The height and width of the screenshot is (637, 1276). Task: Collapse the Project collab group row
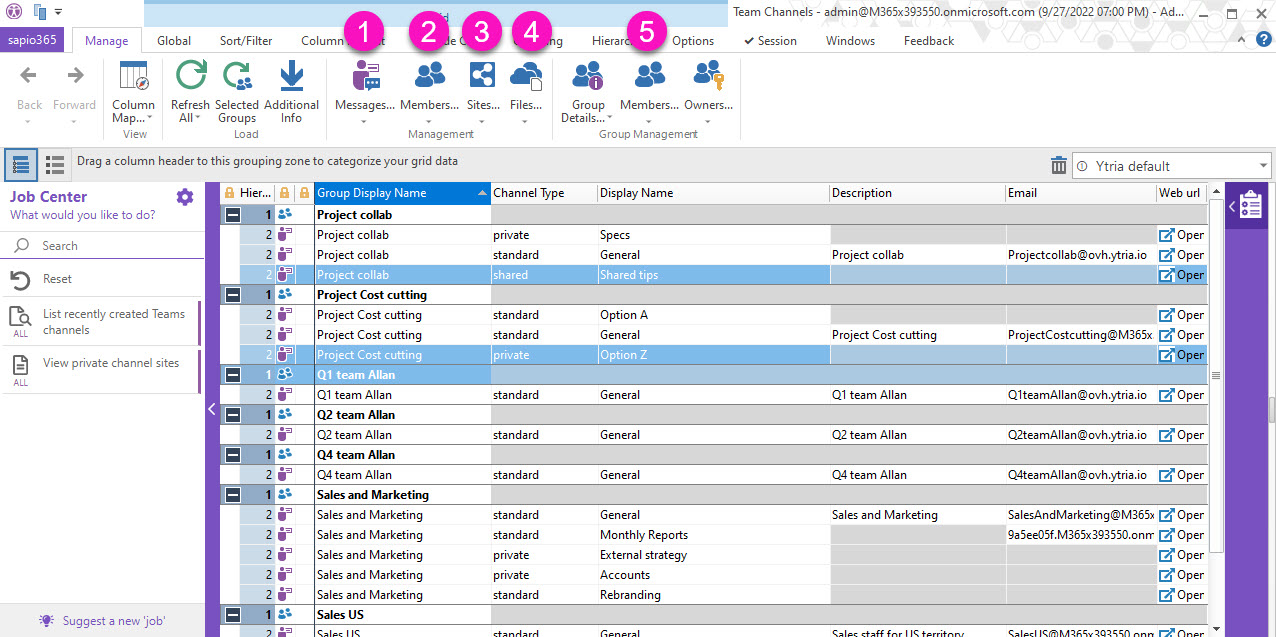(232, 215)
